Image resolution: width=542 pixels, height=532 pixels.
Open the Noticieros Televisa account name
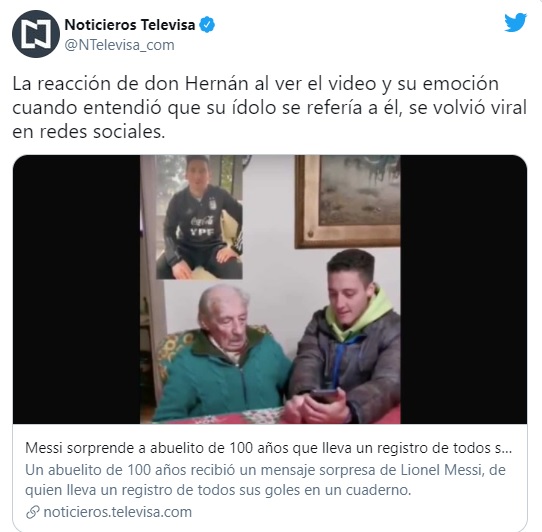[130, 25]
